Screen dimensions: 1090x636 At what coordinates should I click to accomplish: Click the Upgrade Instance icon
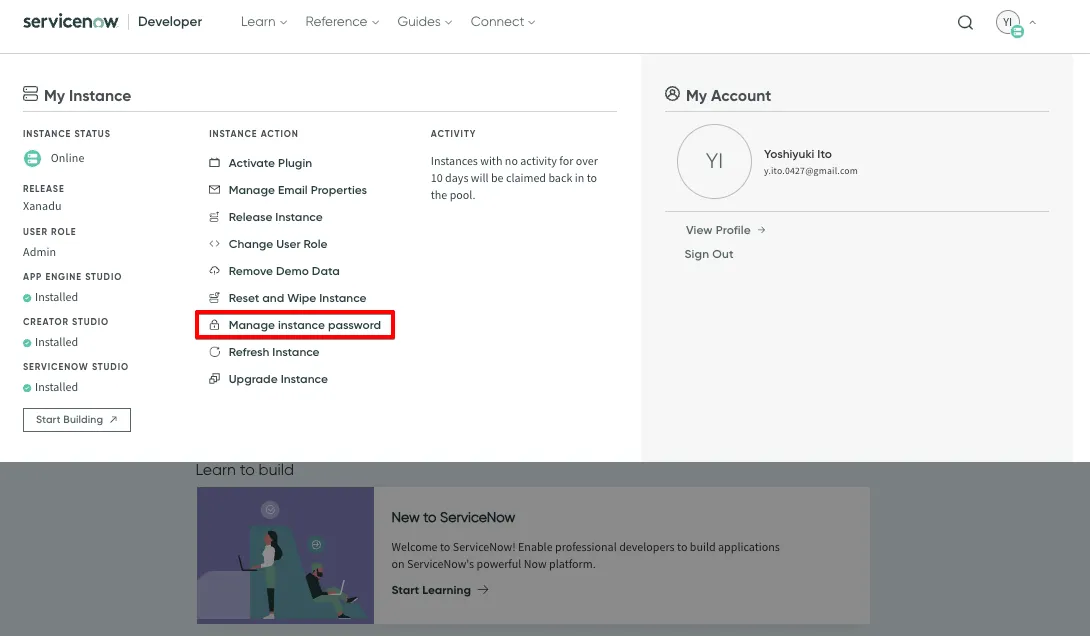(x=214, y=379)
